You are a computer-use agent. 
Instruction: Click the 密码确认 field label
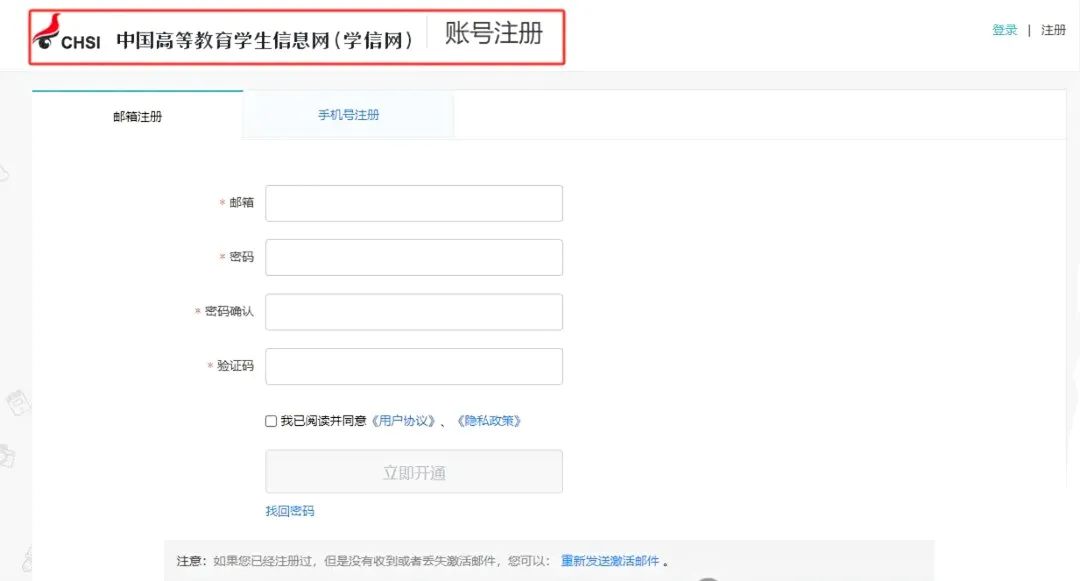tap(229, 312)
